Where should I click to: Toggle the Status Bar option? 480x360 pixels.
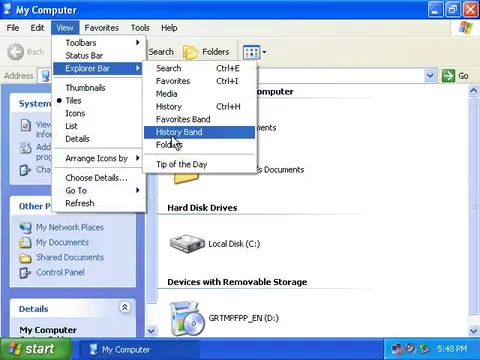(x=99, y=56)
